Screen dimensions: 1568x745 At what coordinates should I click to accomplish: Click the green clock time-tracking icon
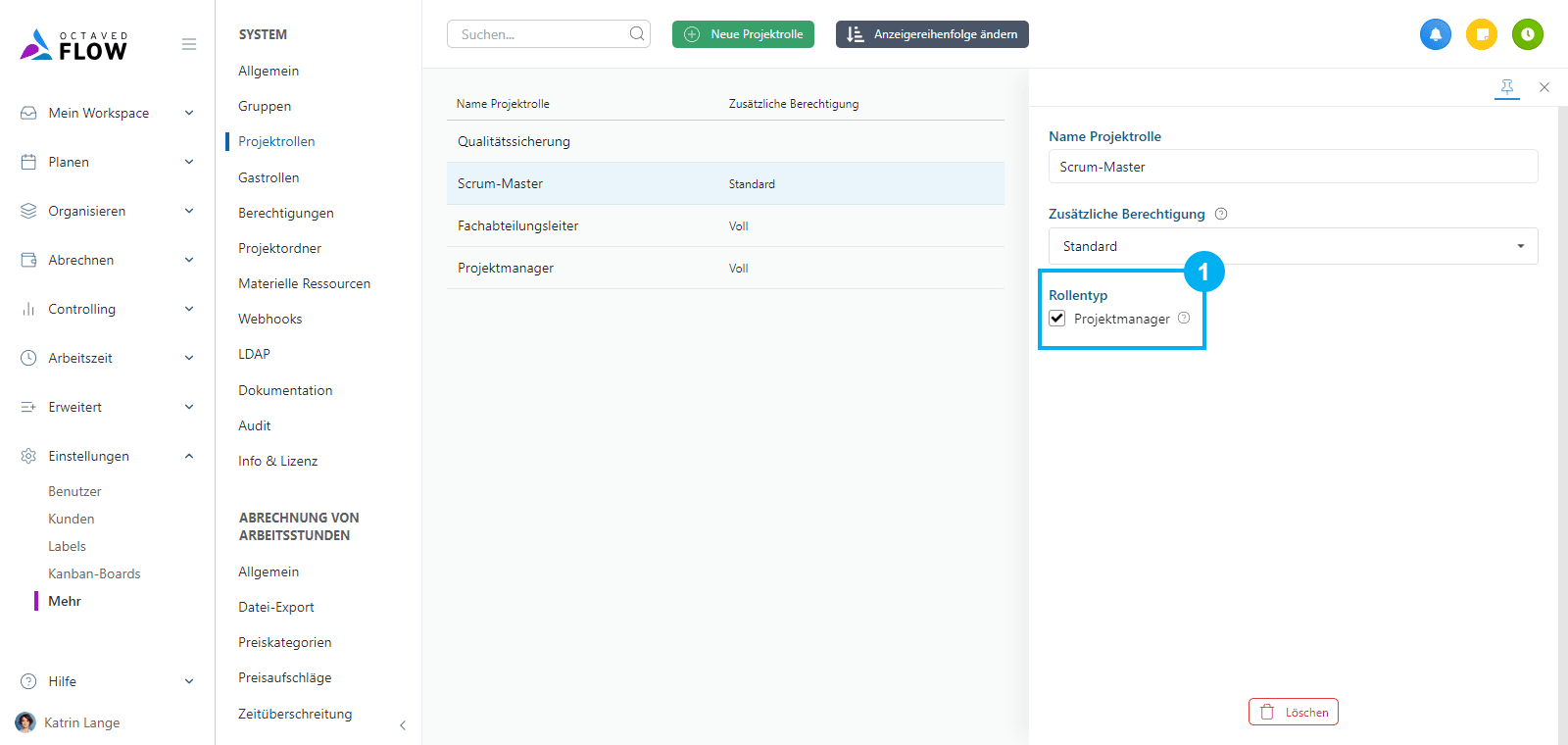pyautogui.click(x=1527, y=34)
